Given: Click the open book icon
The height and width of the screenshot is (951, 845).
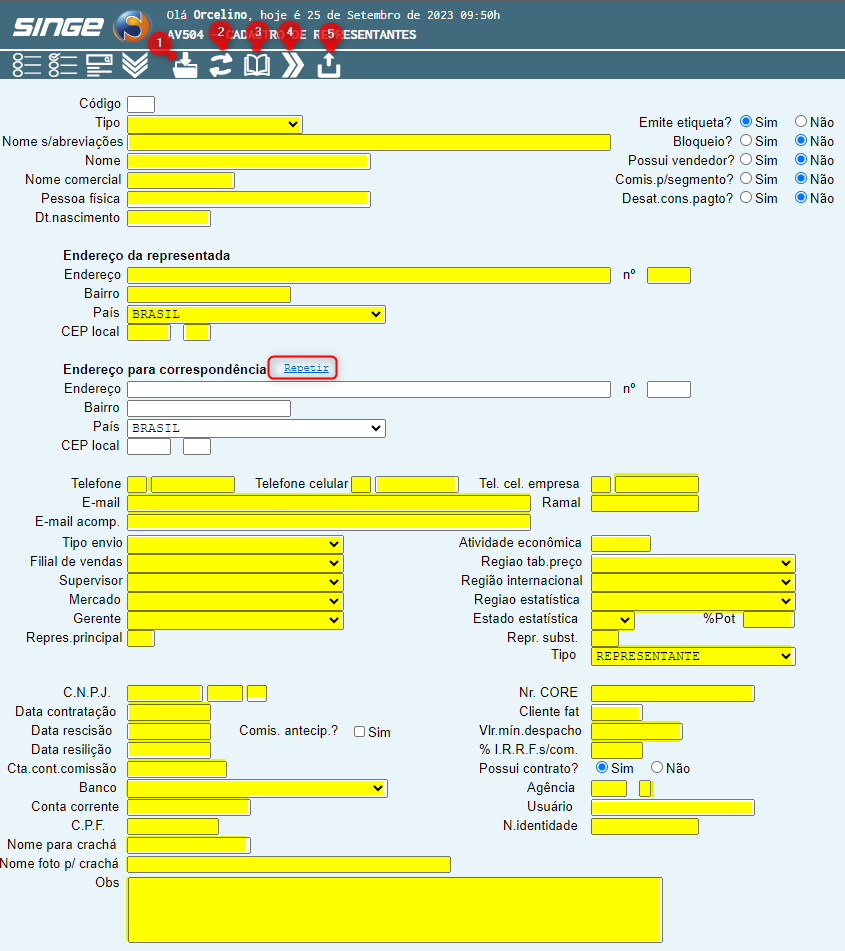Looking at the screenshot, I should tap(257, 66).
